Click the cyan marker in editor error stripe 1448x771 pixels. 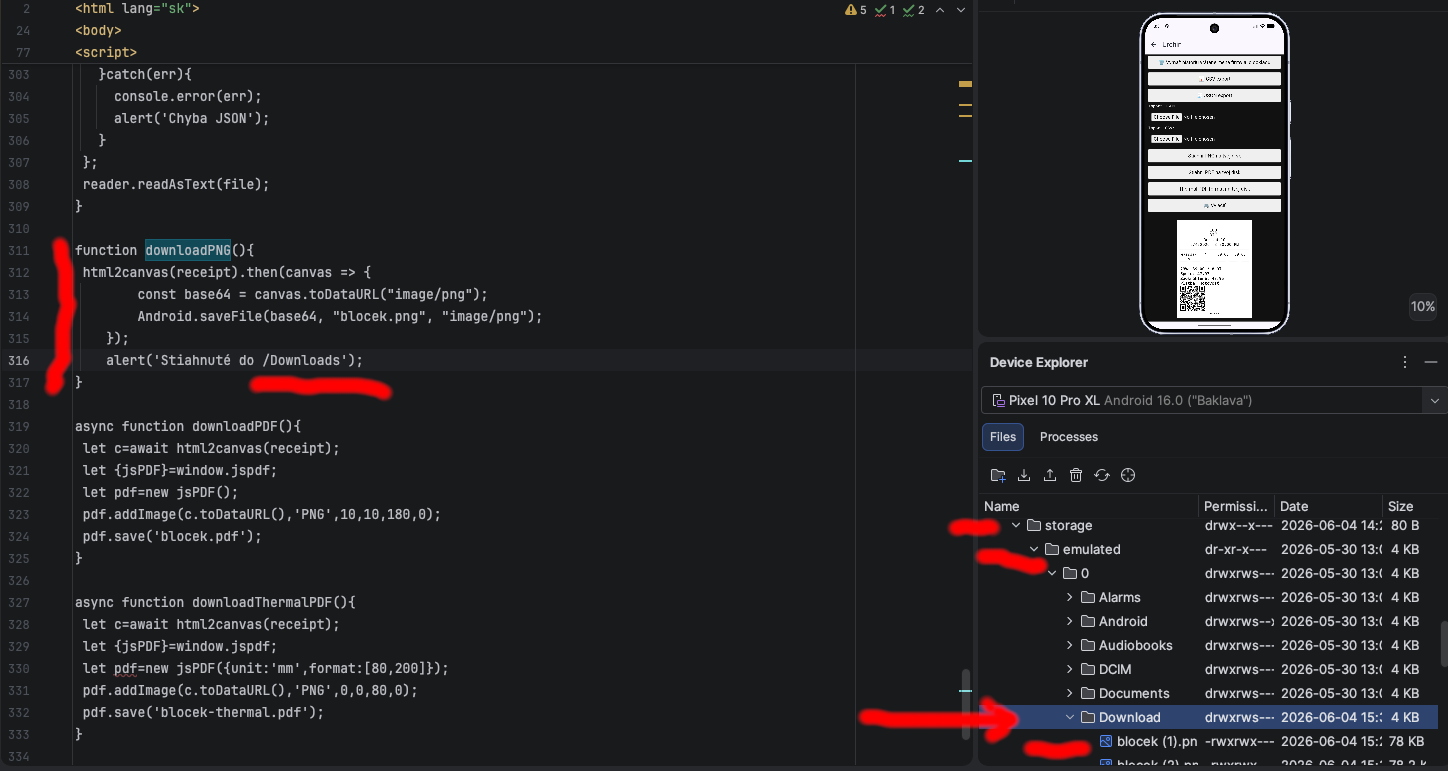pos(965,160)
